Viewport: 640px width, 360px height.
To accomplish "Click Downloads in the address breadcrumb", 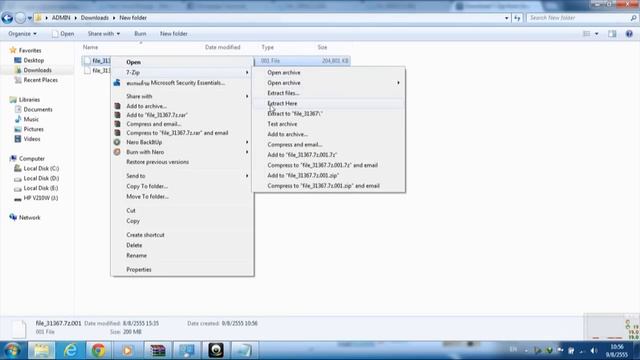I will click(95, 18).
